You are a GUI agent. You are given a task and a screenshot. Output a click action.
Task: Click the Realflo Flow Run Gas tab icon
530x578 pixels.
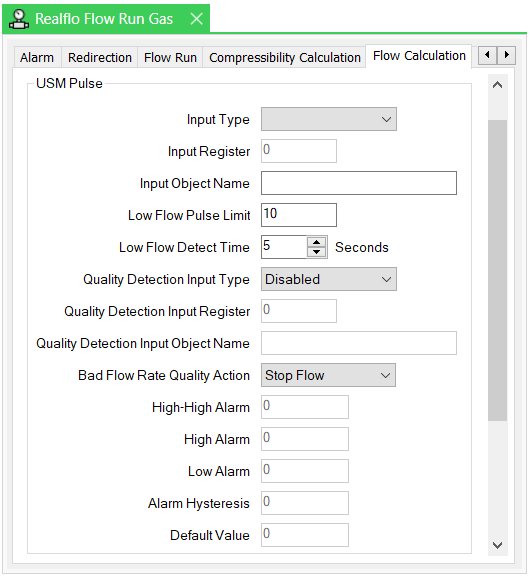click(x=19, y=19)
